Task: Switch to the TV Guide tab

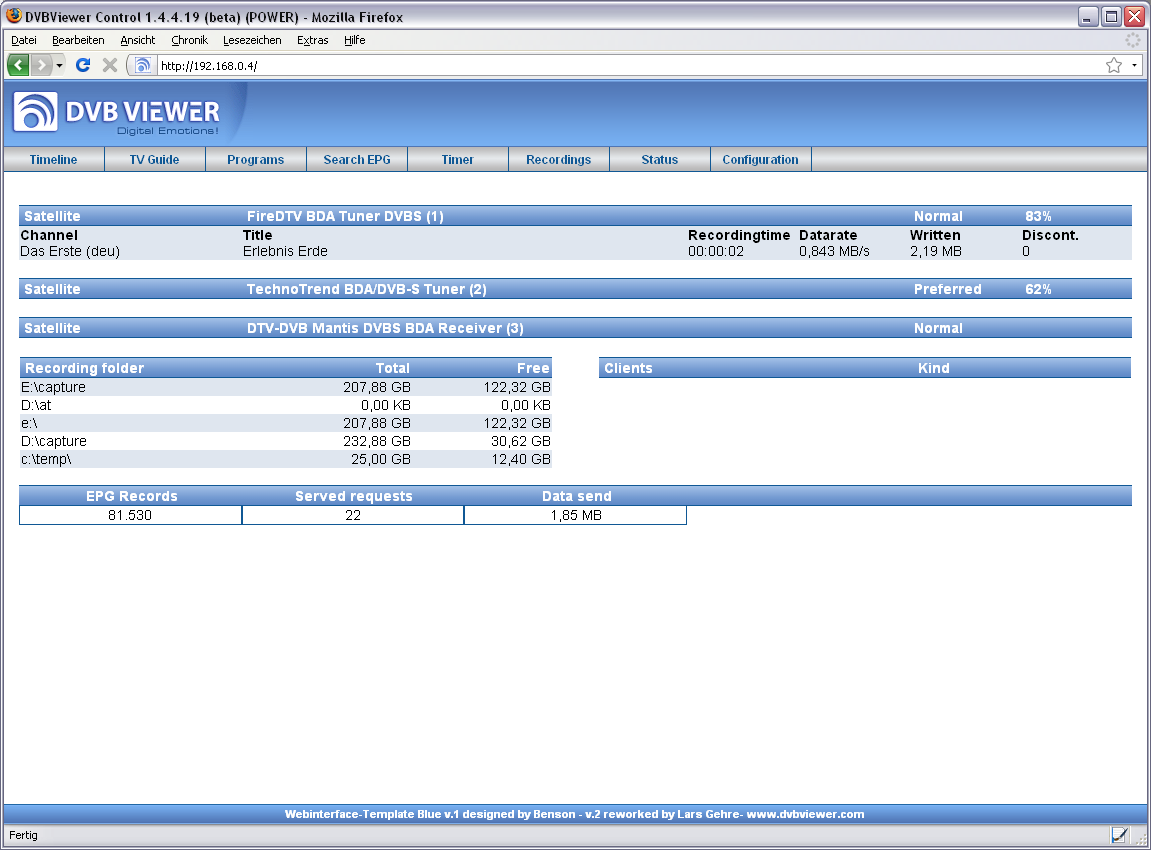Action: [x=155, y=160]
